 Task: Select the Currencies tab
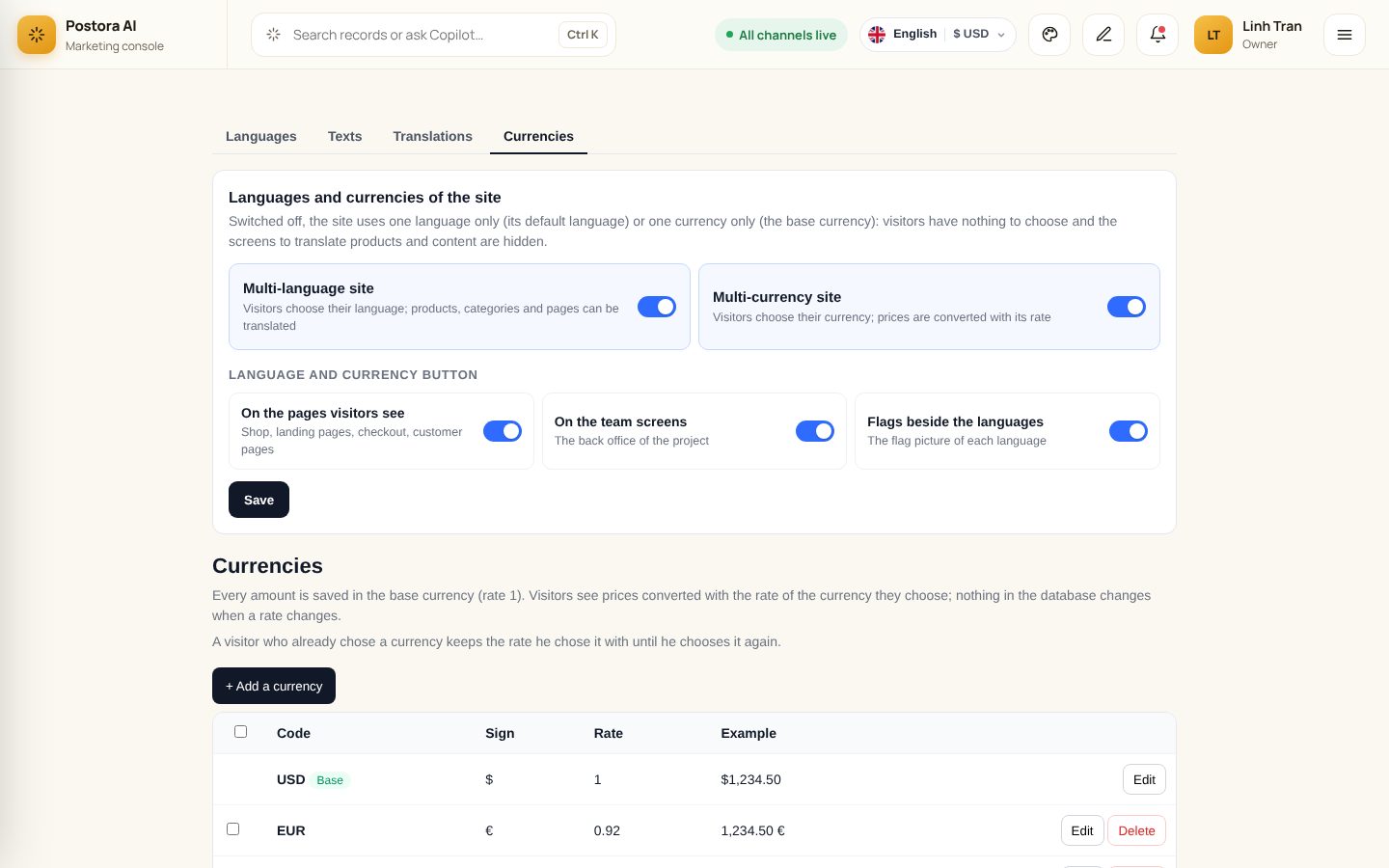538,136
